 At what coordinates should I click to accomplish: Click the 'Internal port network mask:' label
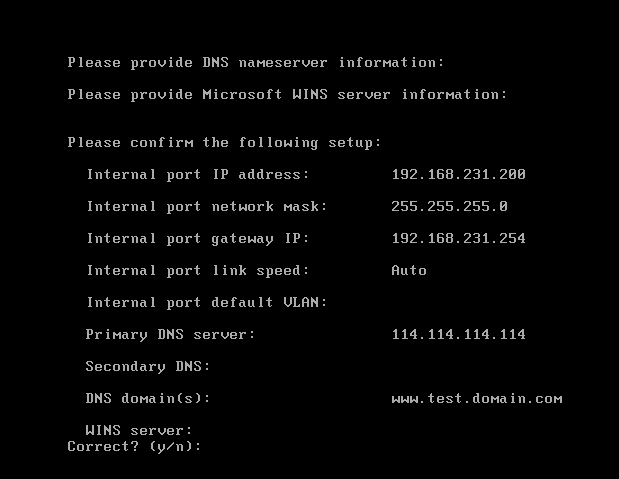click(x=207, y=207)
